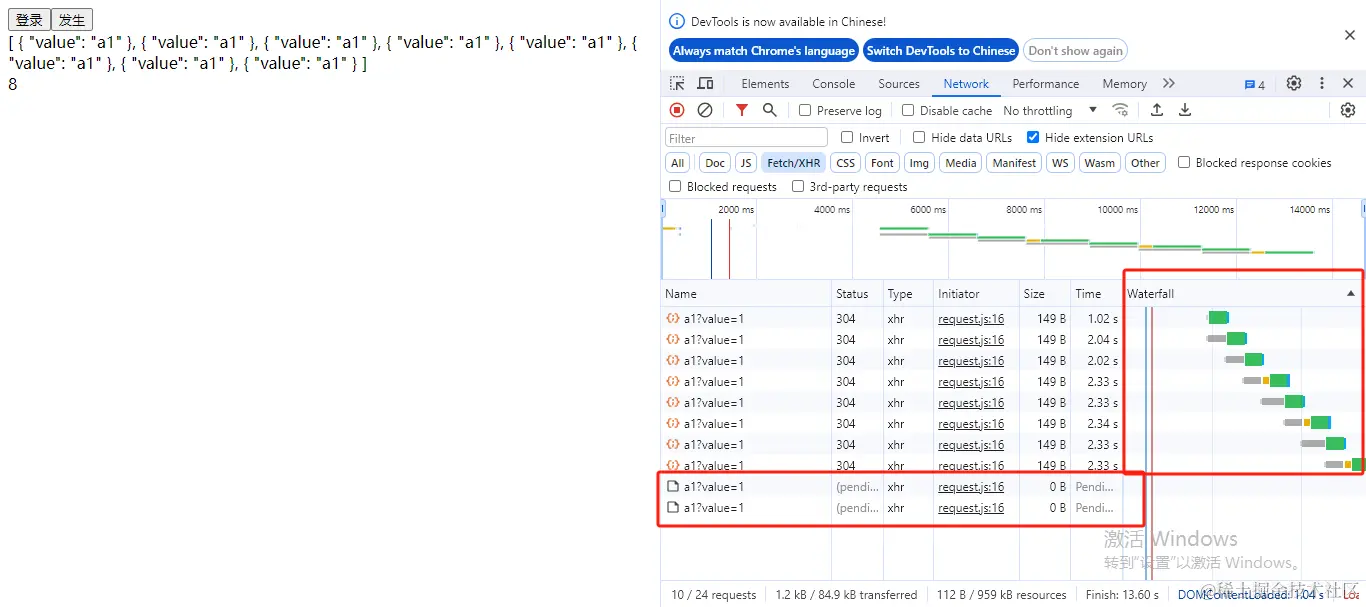This screenshot has height=607, width=1366.
Task: Open the 4 console issues badge
Action: 1254,85
